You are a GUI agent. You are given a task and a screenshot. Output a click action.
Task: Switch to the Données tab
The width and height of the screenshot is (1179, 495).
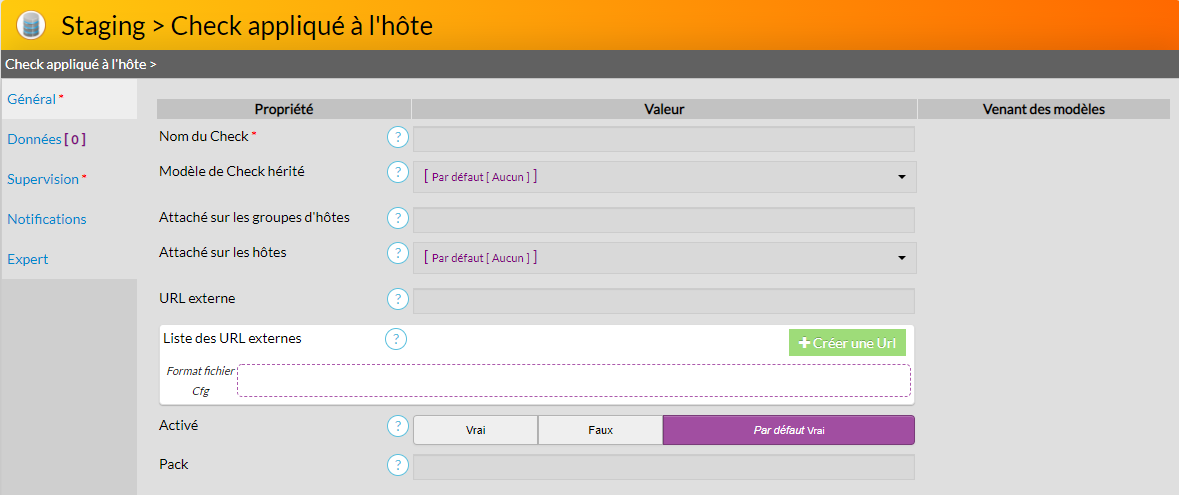46,139
